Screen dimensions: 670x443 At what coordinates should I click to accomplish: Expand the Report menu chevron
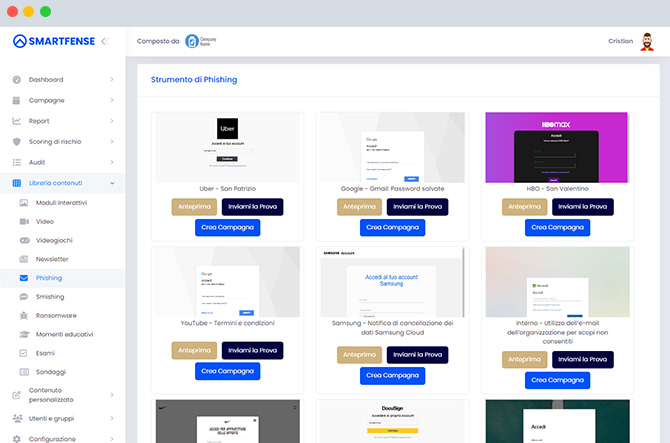112,121
